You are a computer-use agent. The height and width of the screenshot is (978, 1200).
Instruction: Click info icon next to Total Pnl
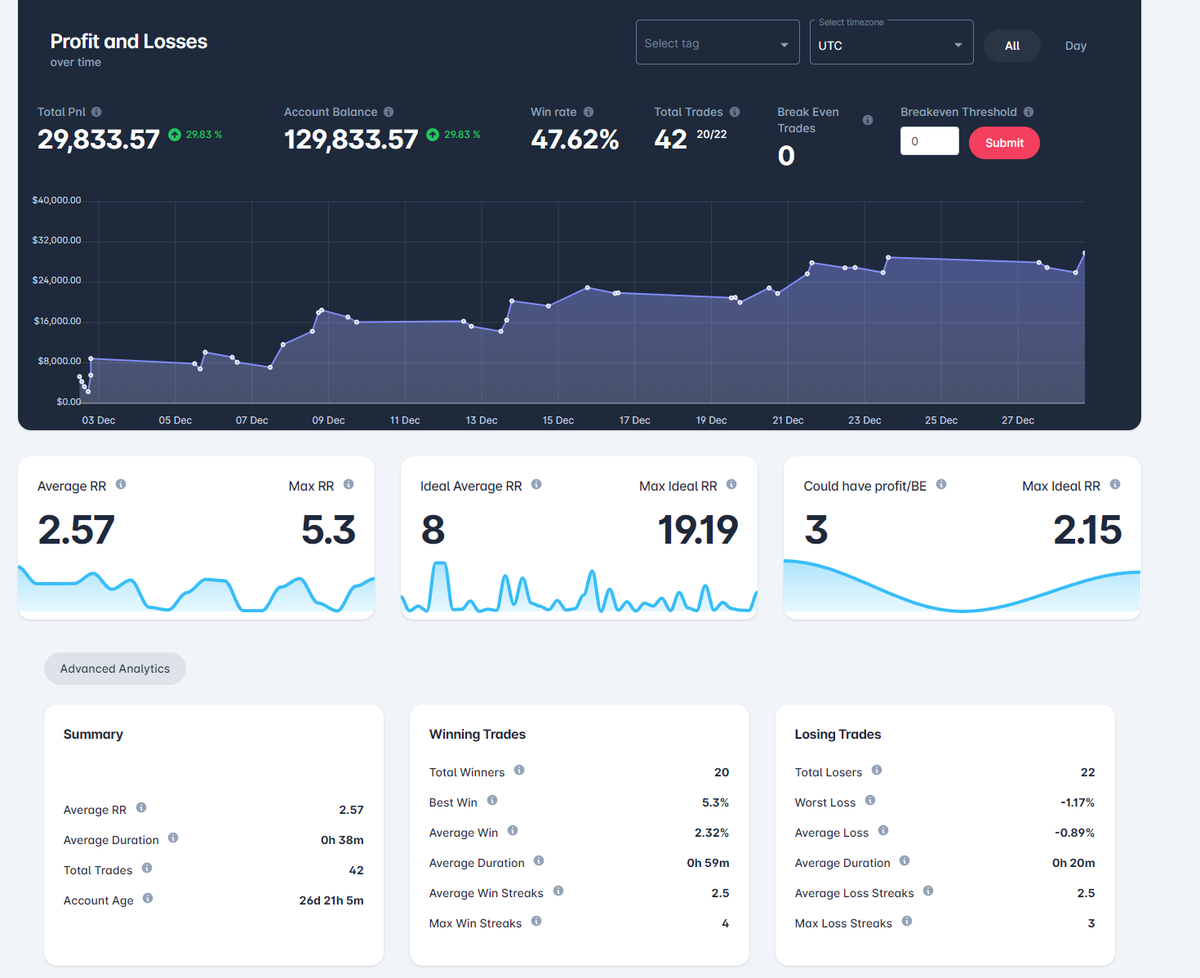[96, 112]
